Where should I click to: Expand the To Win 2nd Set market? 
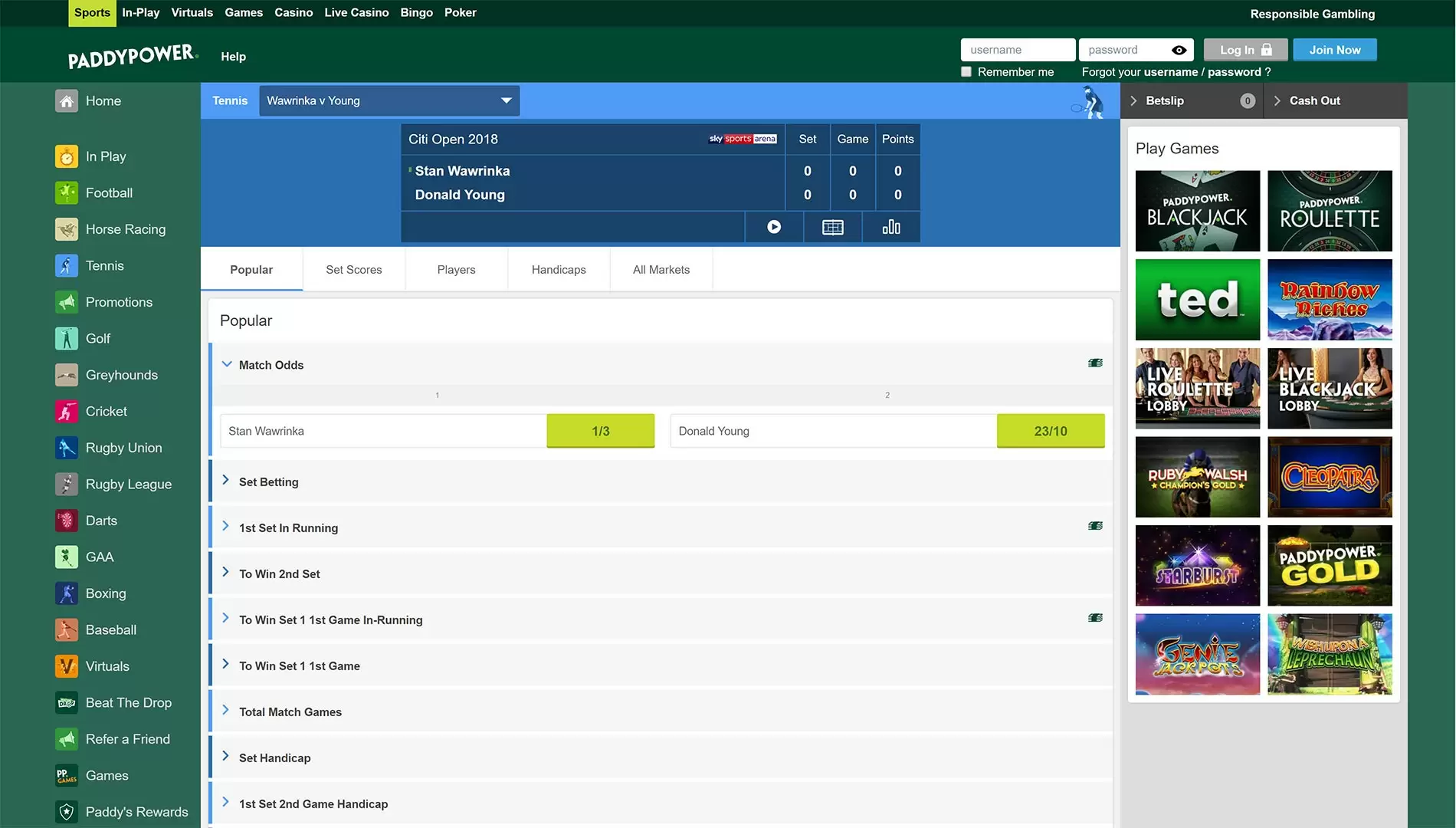[x=225, y=572]
